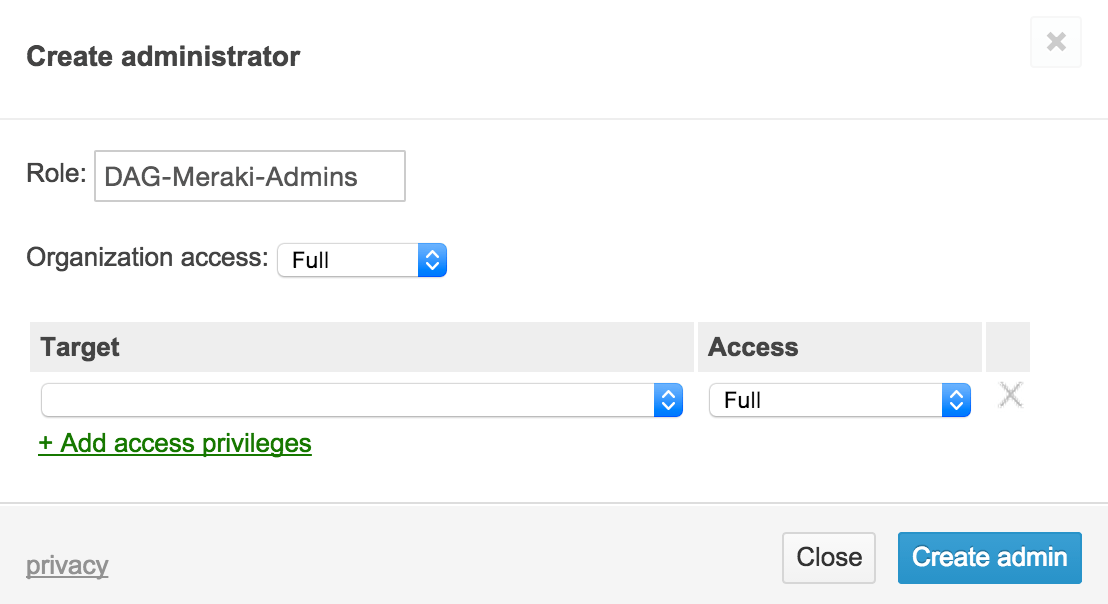This screenshot has height=604, width=1108.
Task: Click the Create administrator title
Action: click(x=163, y=56)
